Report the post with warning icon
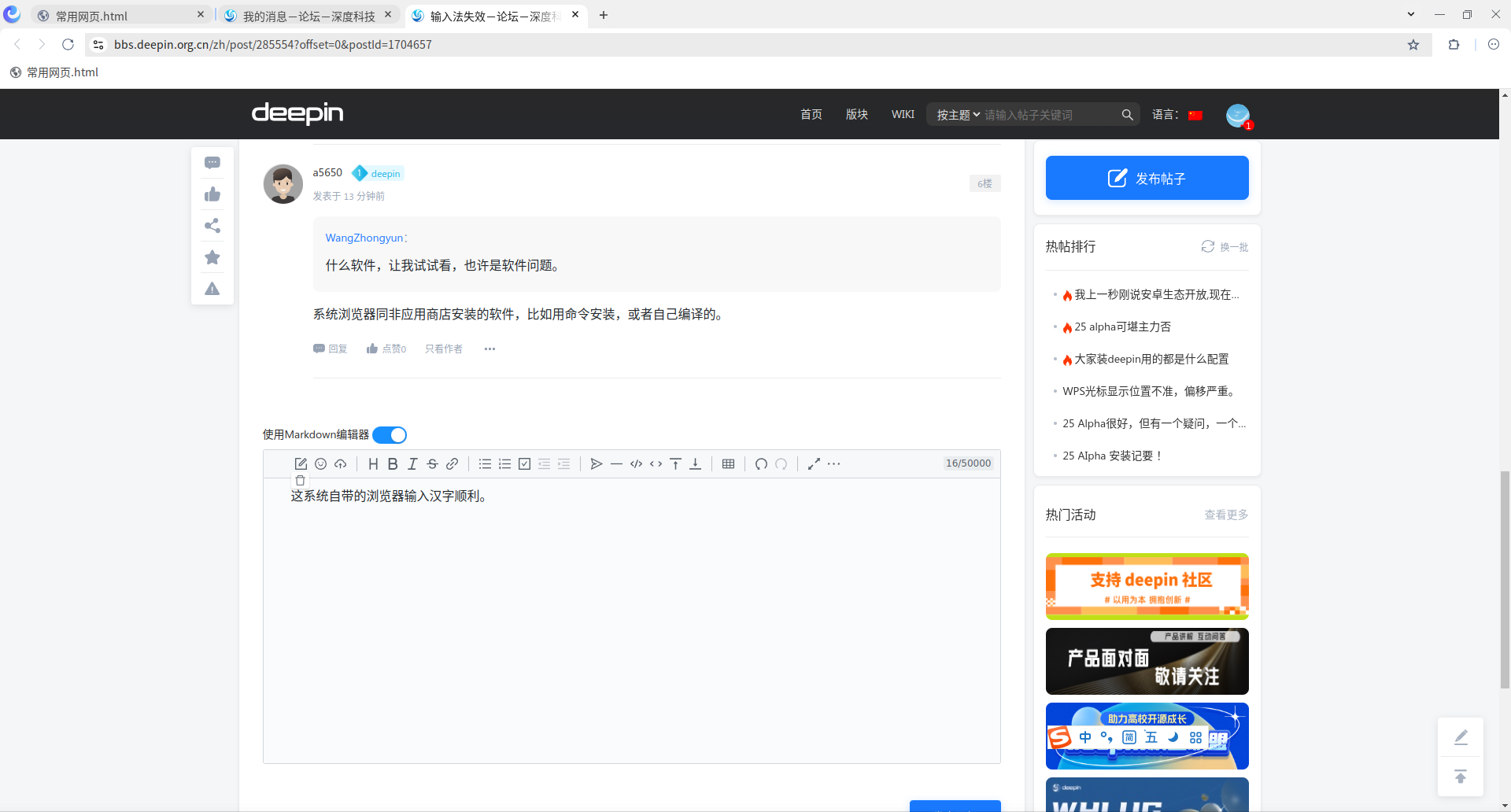Screen dimensions: 1511x812 click(x=212, y=289)
